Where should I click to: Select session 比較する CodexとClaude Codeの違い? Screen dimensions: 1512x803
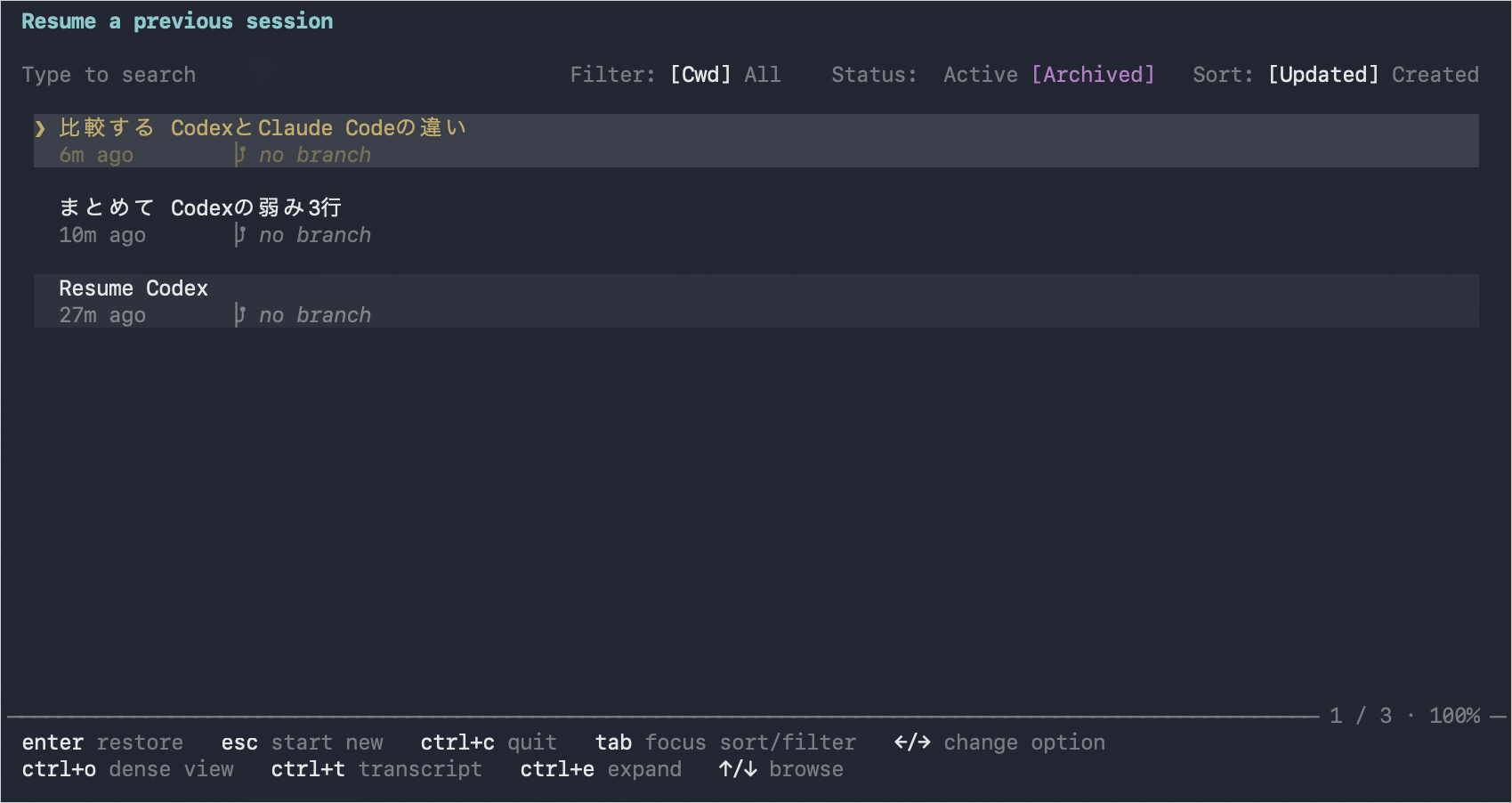click(756, 141)
